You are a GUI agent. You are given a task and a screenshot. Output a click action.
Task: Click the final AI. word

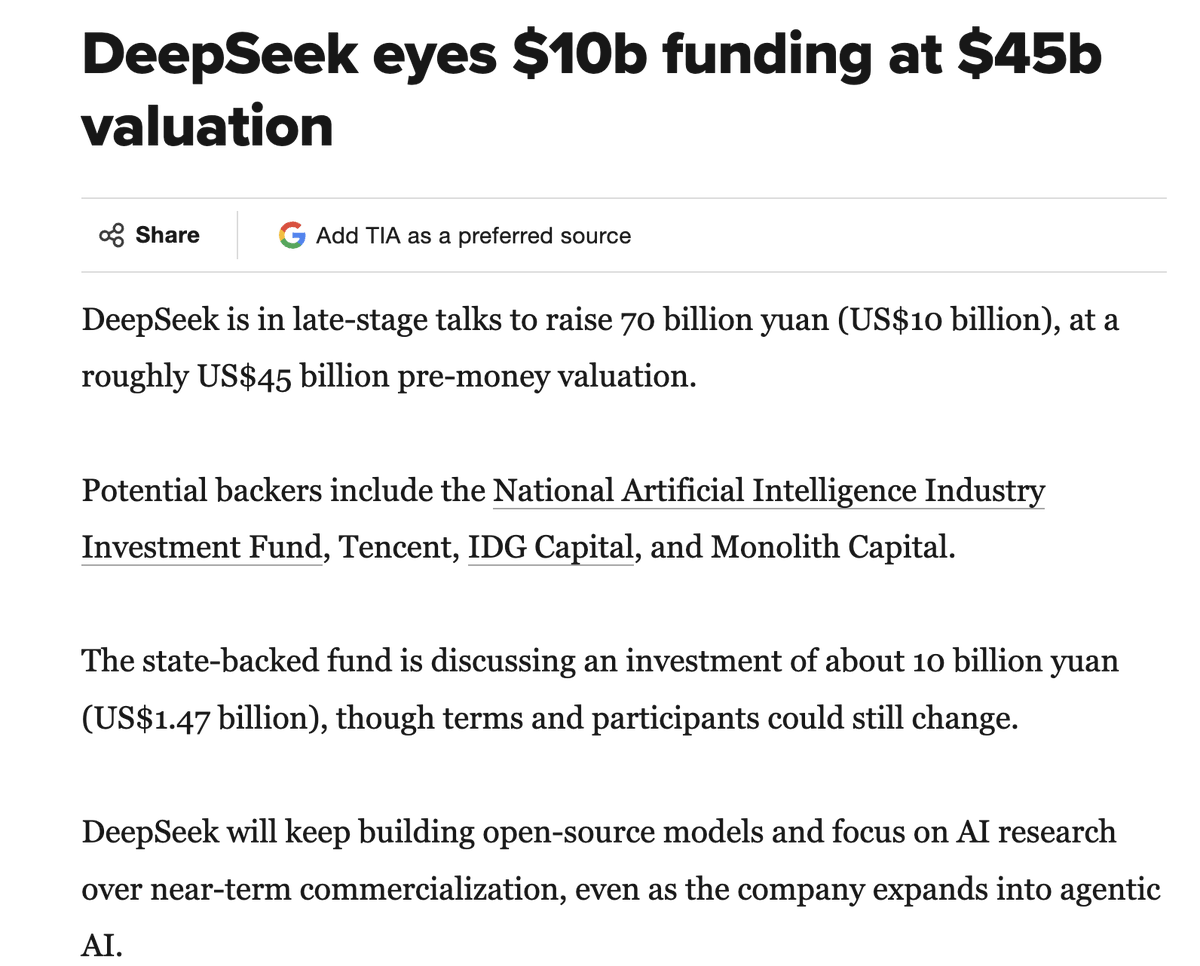click(x=101, y=946)
